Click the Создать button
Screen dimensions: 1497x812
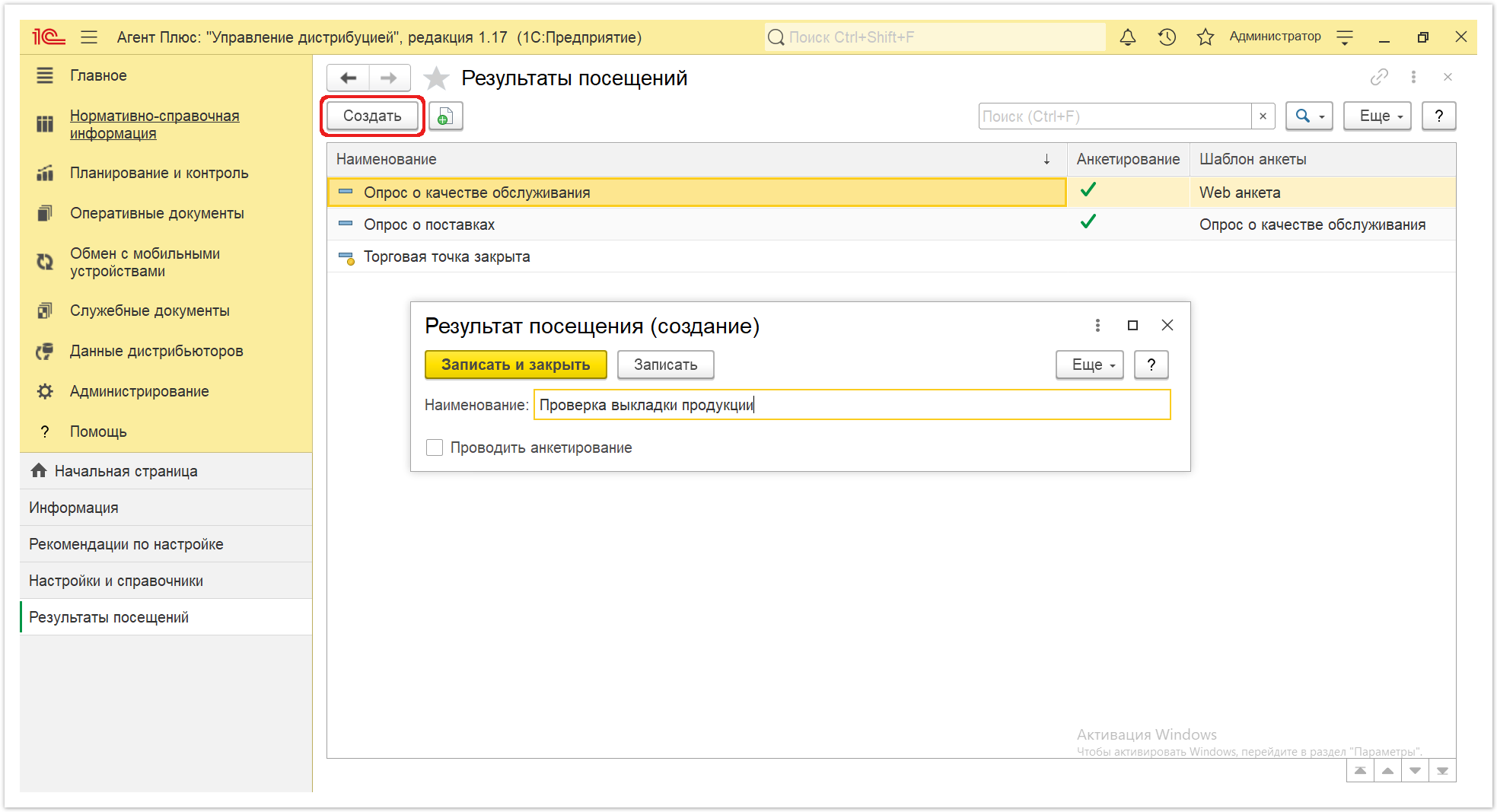[x=372, y=116]
